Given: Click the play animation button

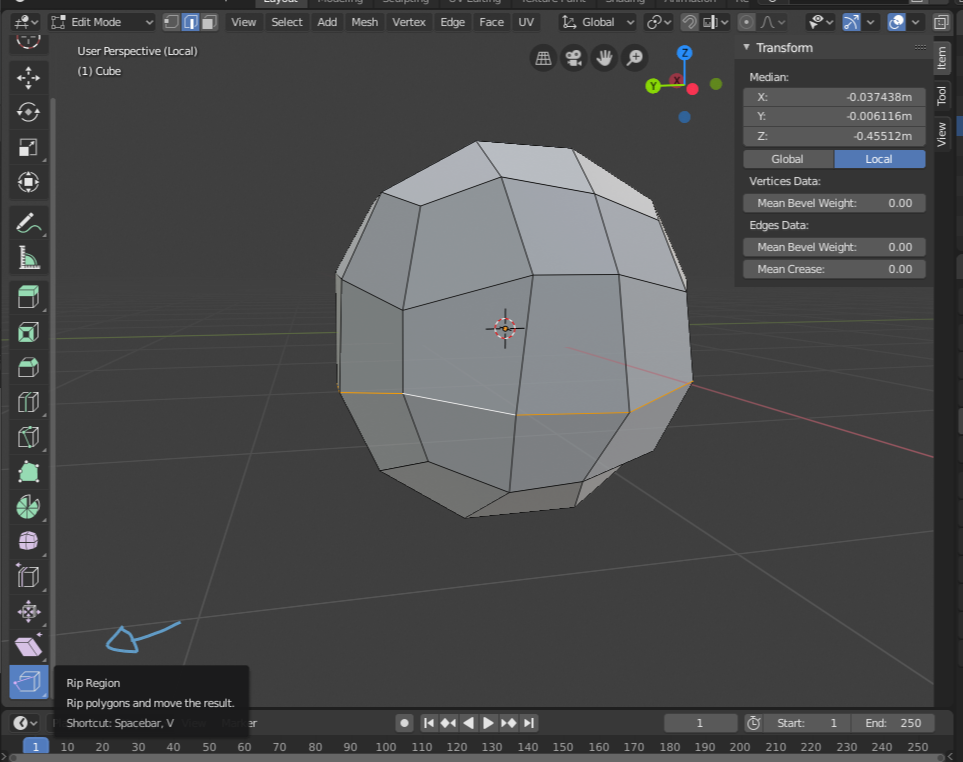Looking at the screenshot, I should (x=488, y=723).
